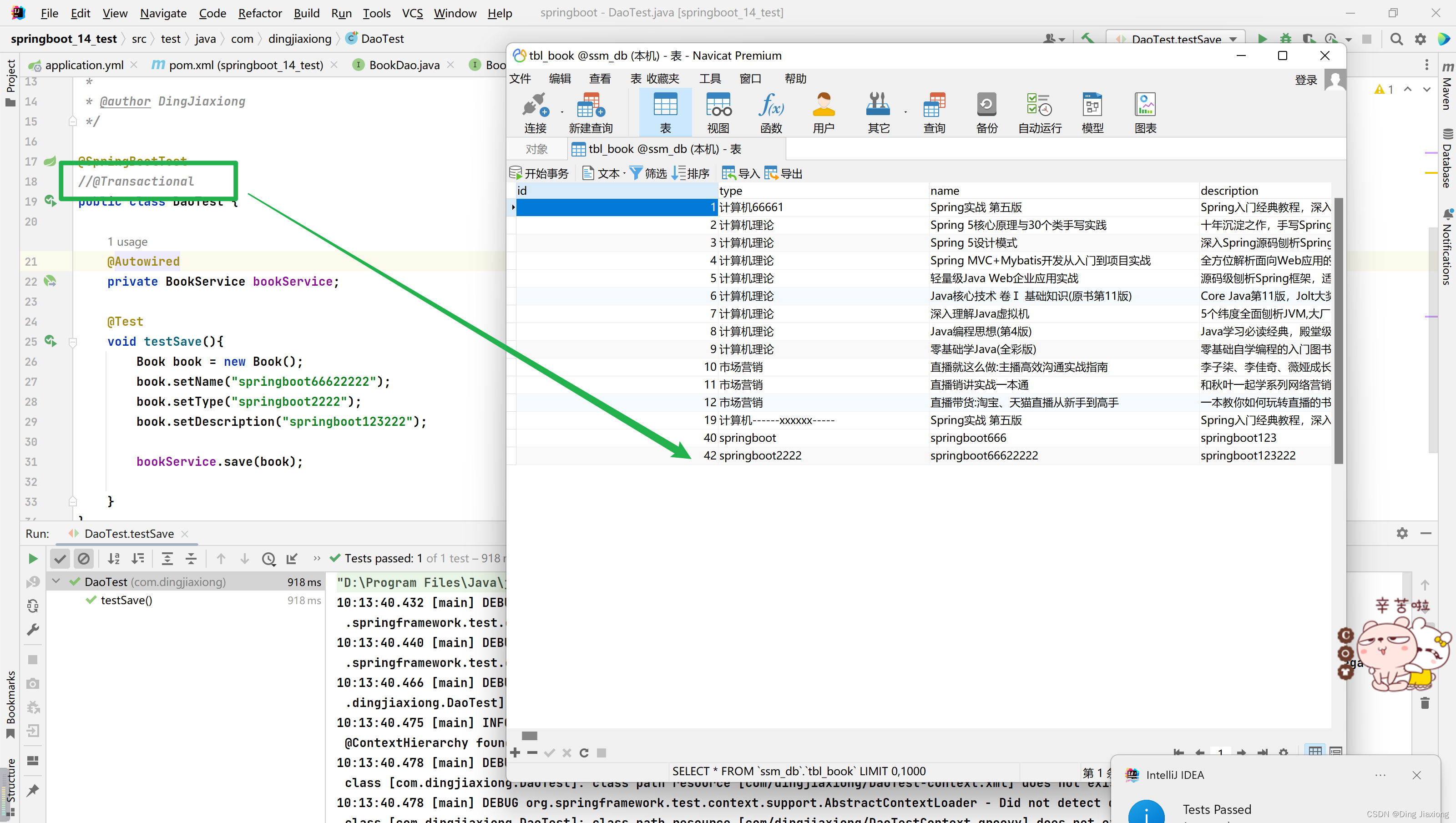The width and height of the screenshot is (1456, 823).
Task: Open the 备份 (Backup) icon in Navicat
Action: click(x=987, y=112)
